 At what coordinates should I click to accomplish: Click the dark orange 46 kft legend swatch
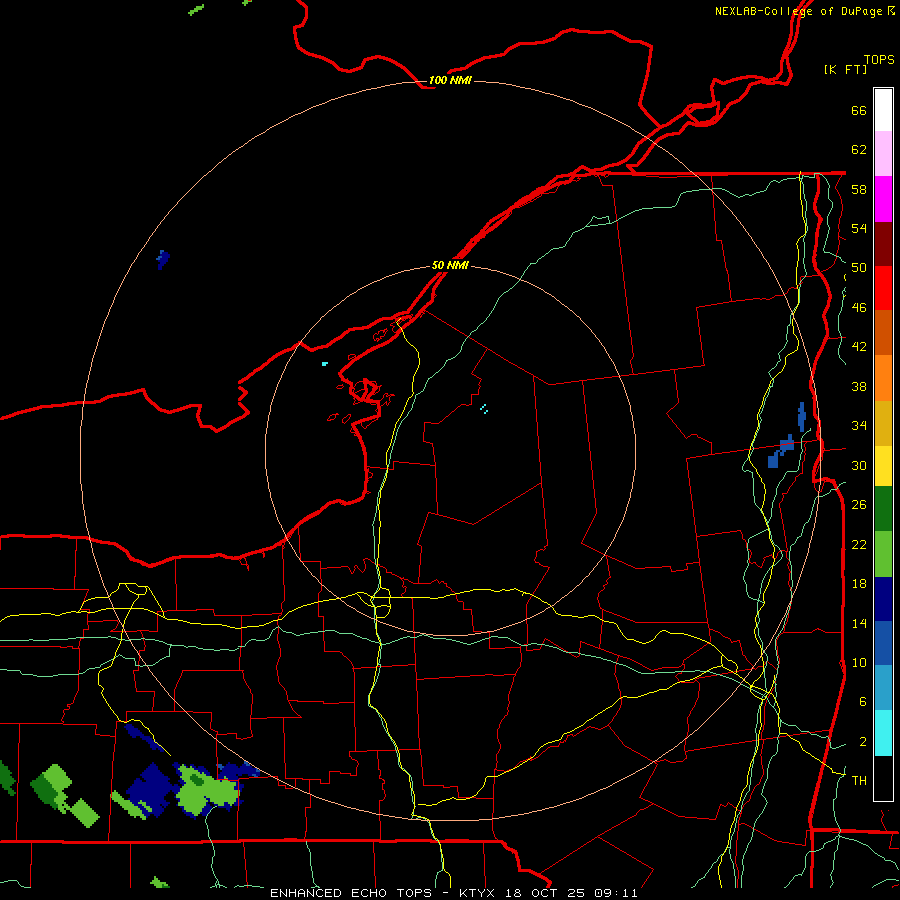[883, 333]
